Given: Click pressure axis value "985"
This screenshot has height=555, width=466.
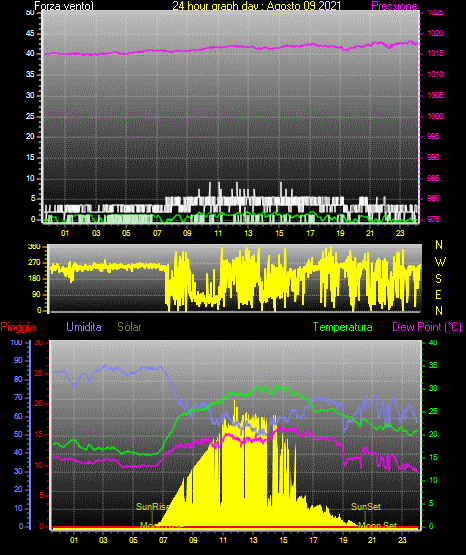Looking at the screenshot, I should 433,178.
